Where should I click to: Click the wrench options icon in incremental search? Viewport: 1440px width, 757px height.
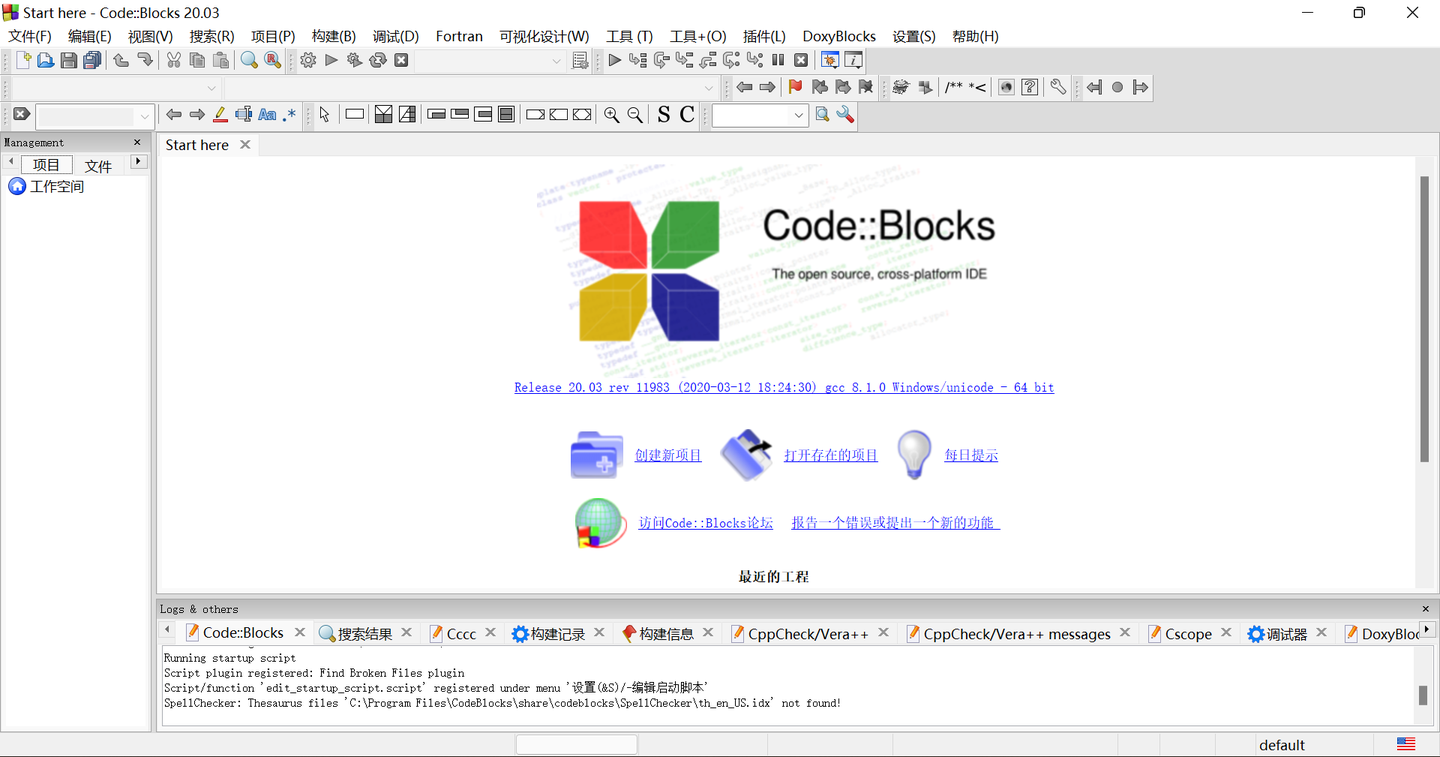point(844,115)
